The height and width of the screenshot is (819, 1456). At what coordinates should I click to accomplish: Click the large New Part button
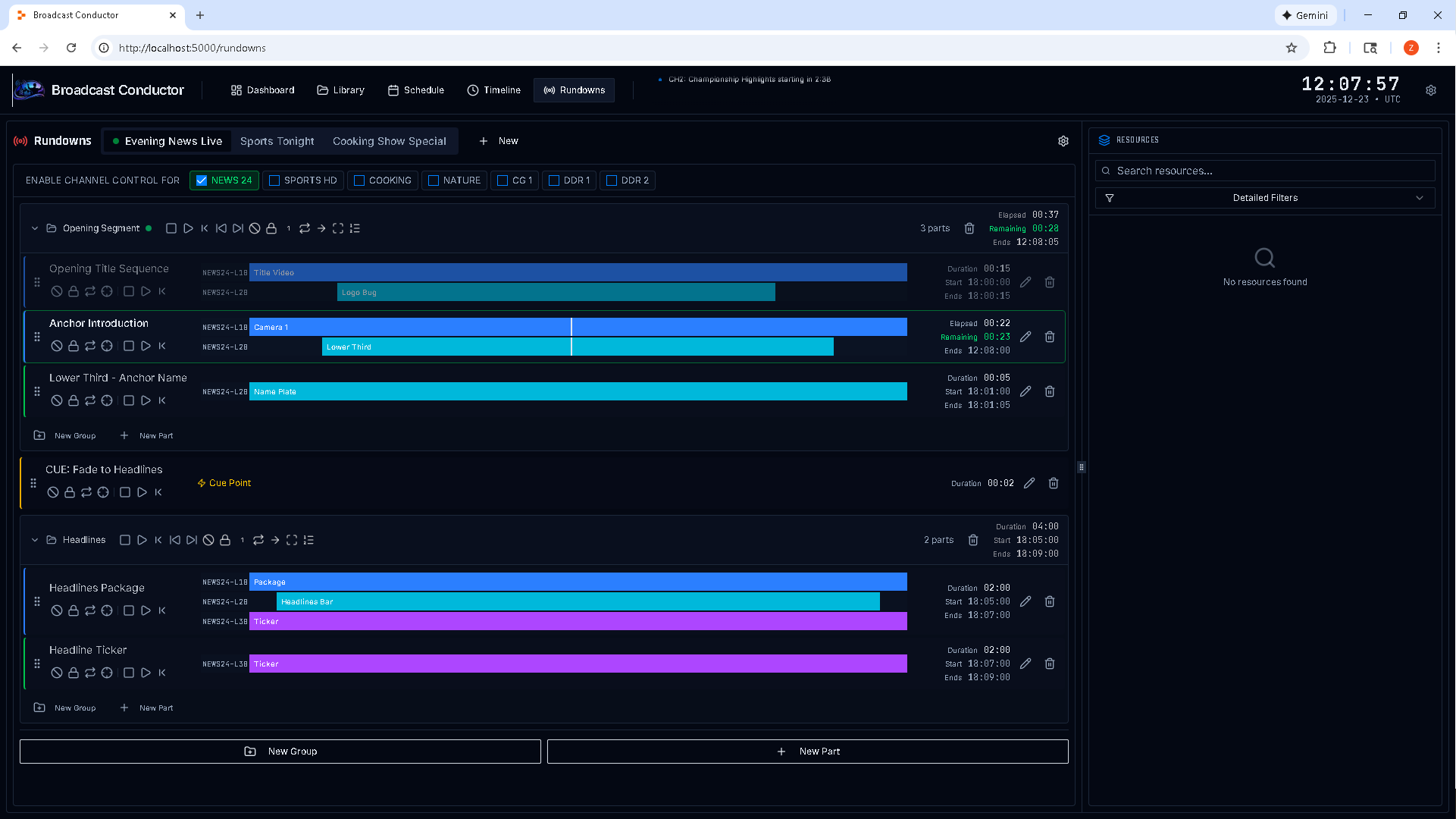point(807,752)
